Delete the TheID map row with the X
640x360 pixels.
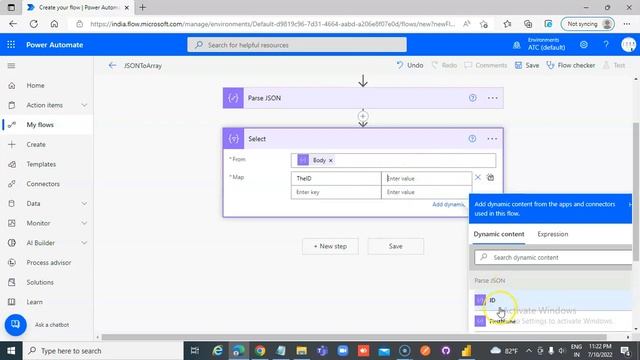[x=478, y=178]
